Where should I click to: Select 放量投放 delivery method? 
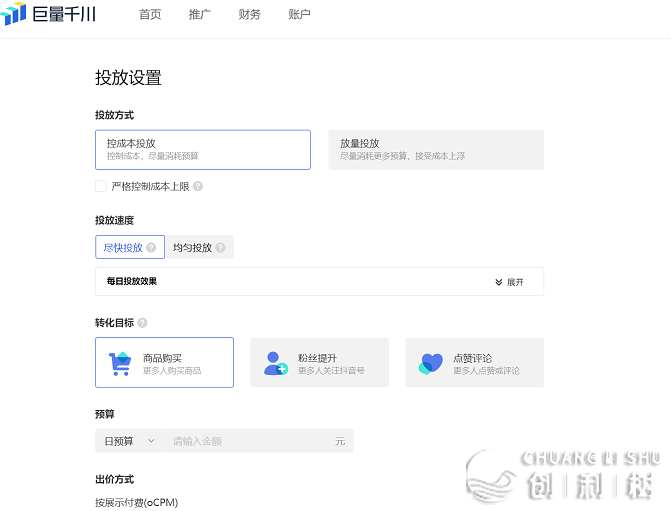pos(435,149)
